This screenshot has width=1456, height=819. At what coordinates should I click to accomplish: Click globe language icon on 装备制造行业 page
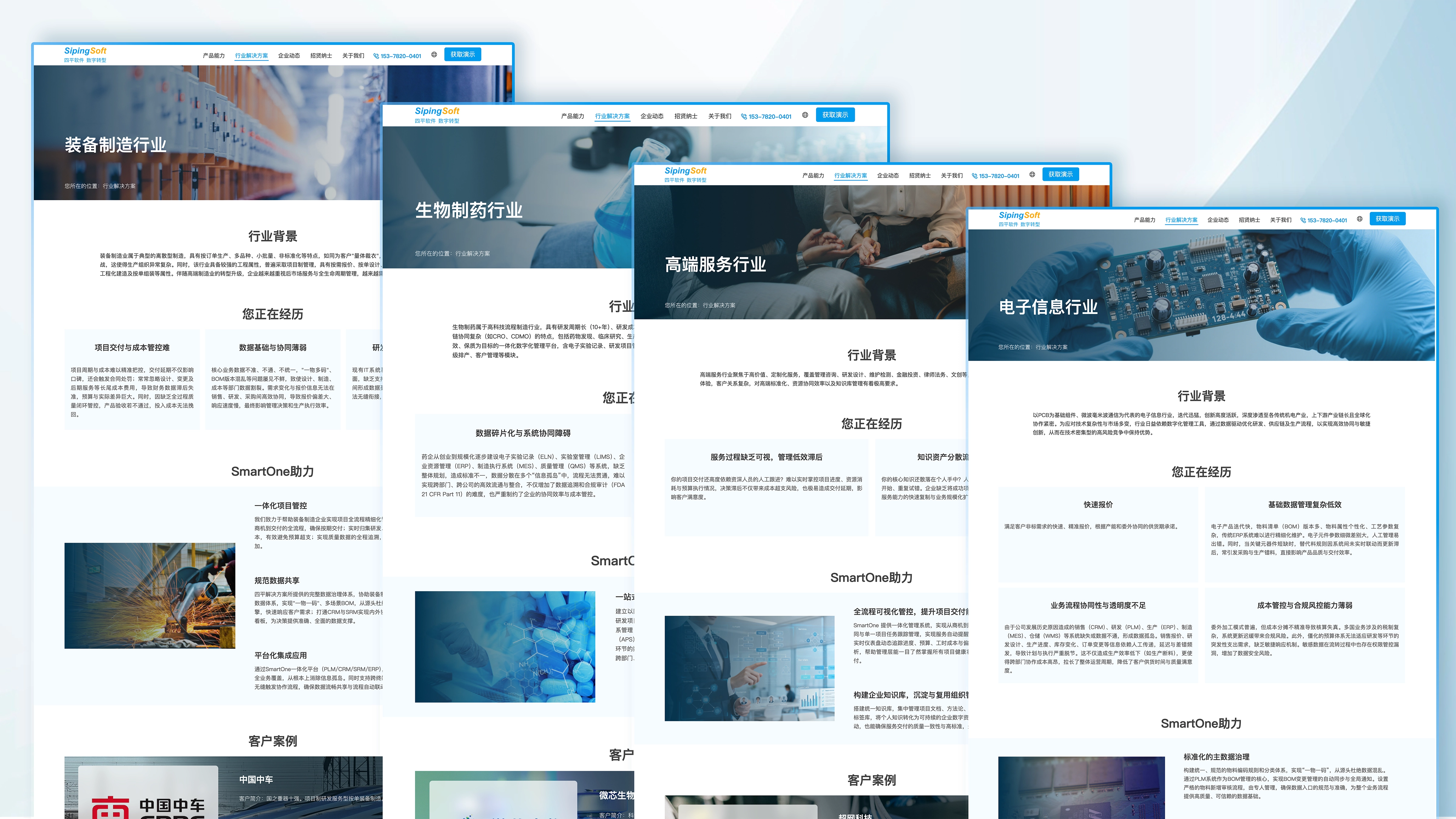pos(434,55)
